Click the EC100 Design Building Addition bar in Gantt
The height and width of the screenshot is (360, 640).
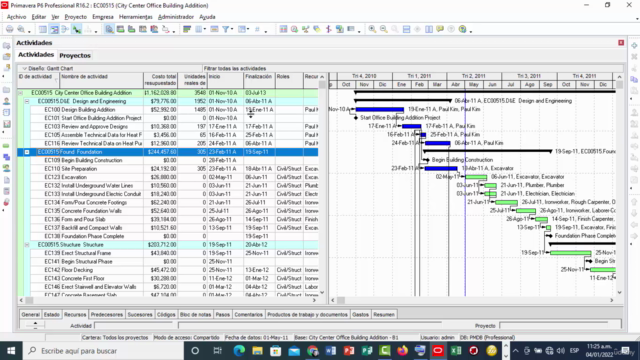click(x=380, y=109)
